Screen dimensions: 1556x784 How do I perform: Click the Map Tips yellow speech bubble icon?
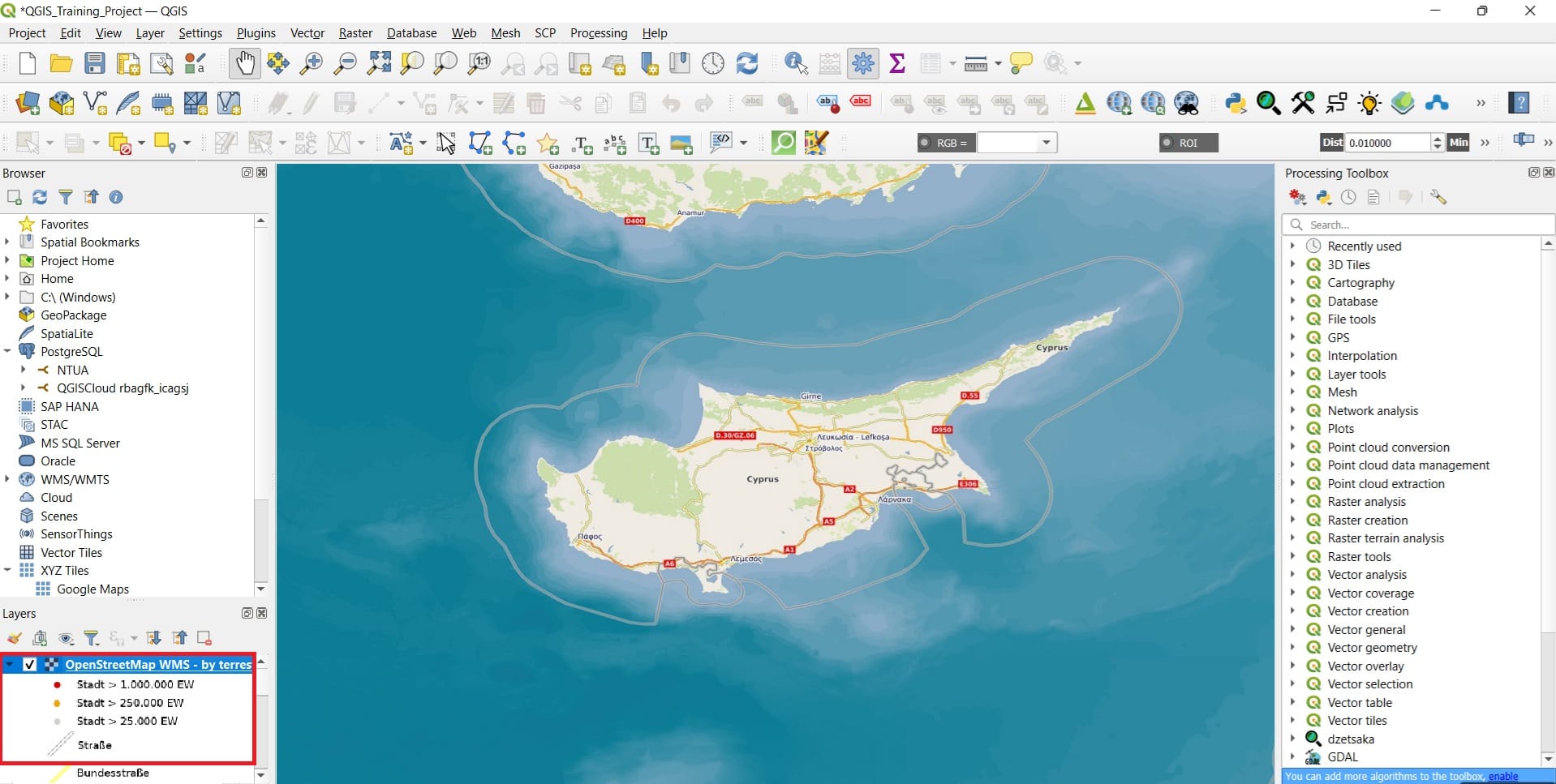1021,63
